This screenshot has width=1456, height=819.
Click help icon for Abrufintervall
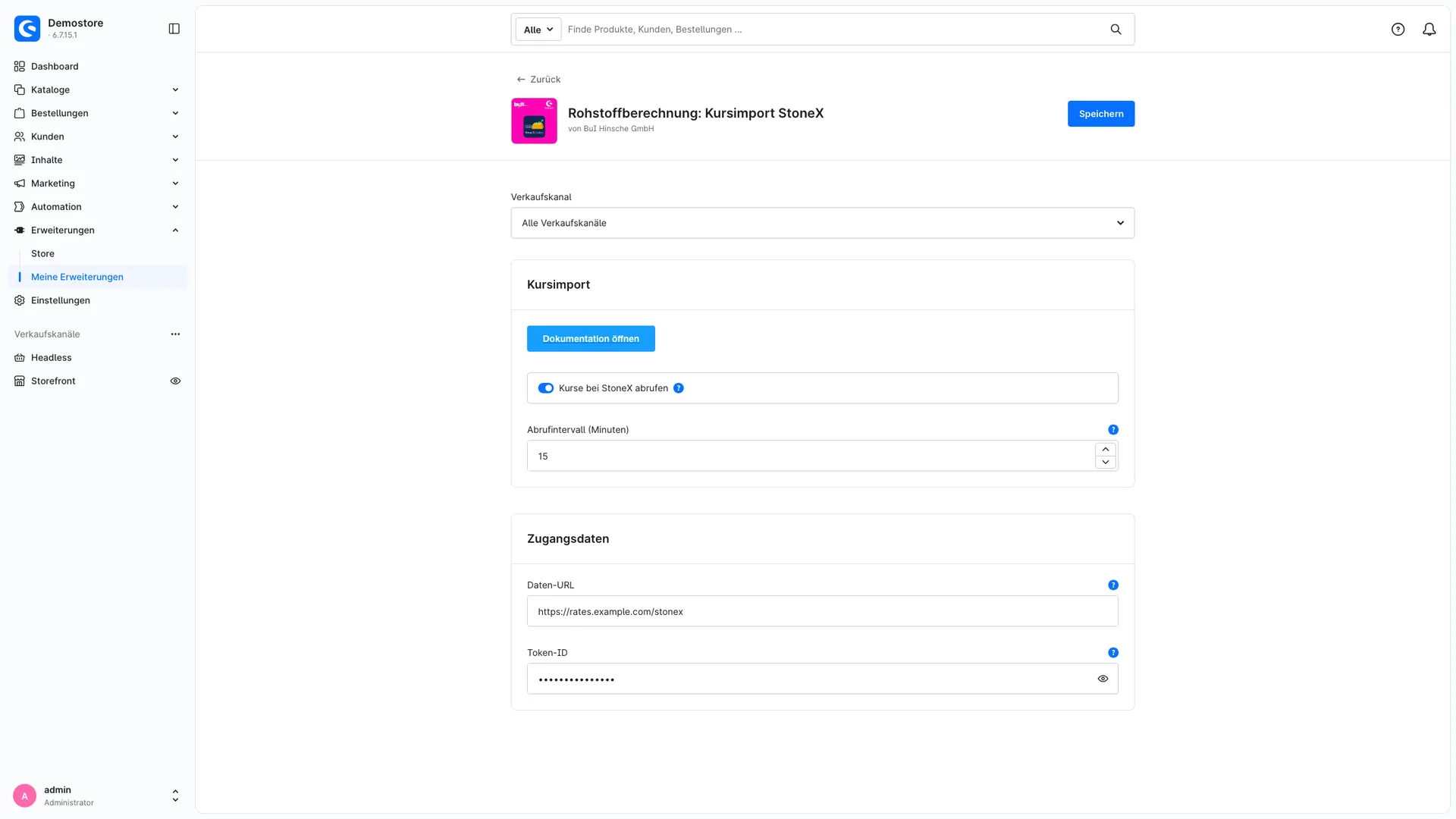pos(1113,430)
